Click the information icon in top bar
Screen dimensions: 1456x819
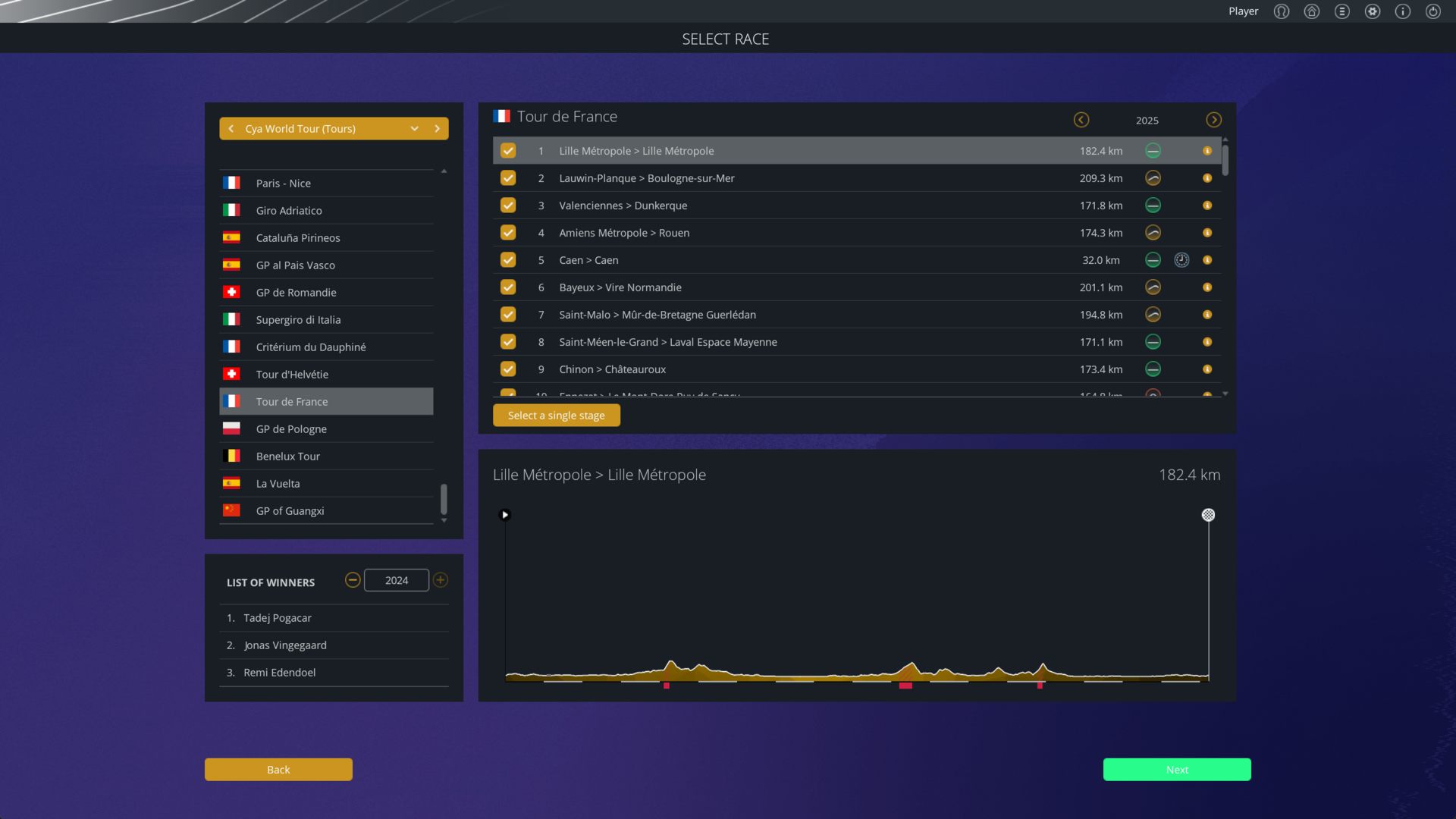[x=1403, y=11]
